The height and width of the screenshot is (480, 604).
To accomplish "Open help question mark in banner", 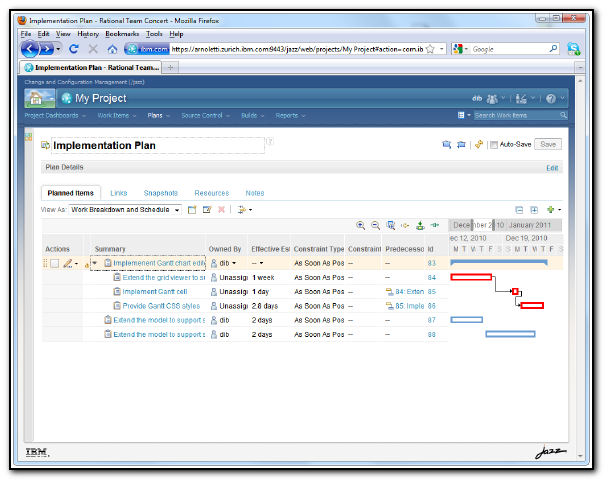I will 551,99.
